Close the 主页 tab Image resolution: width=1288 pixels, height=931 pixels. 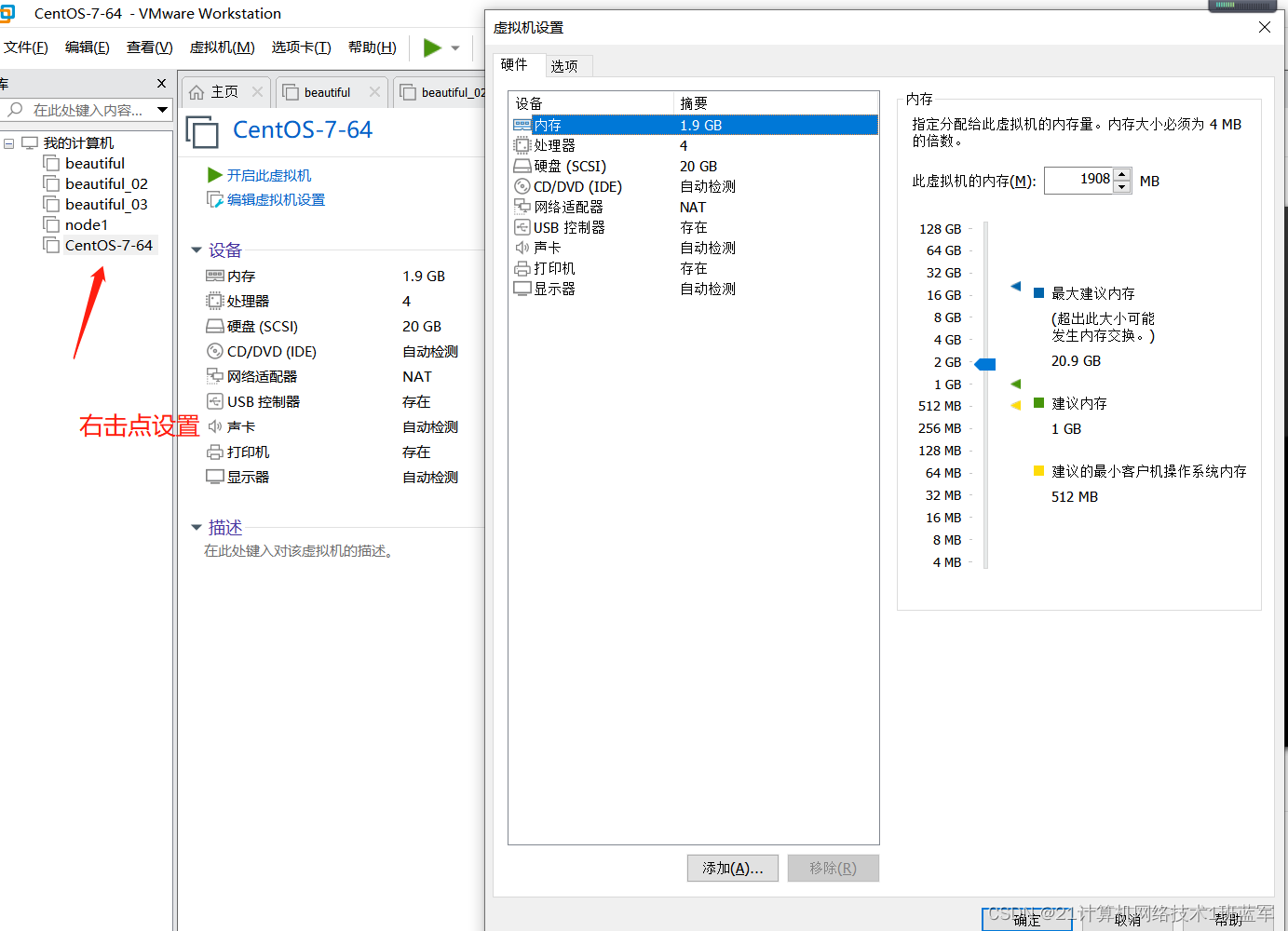[x=258, y=92]
